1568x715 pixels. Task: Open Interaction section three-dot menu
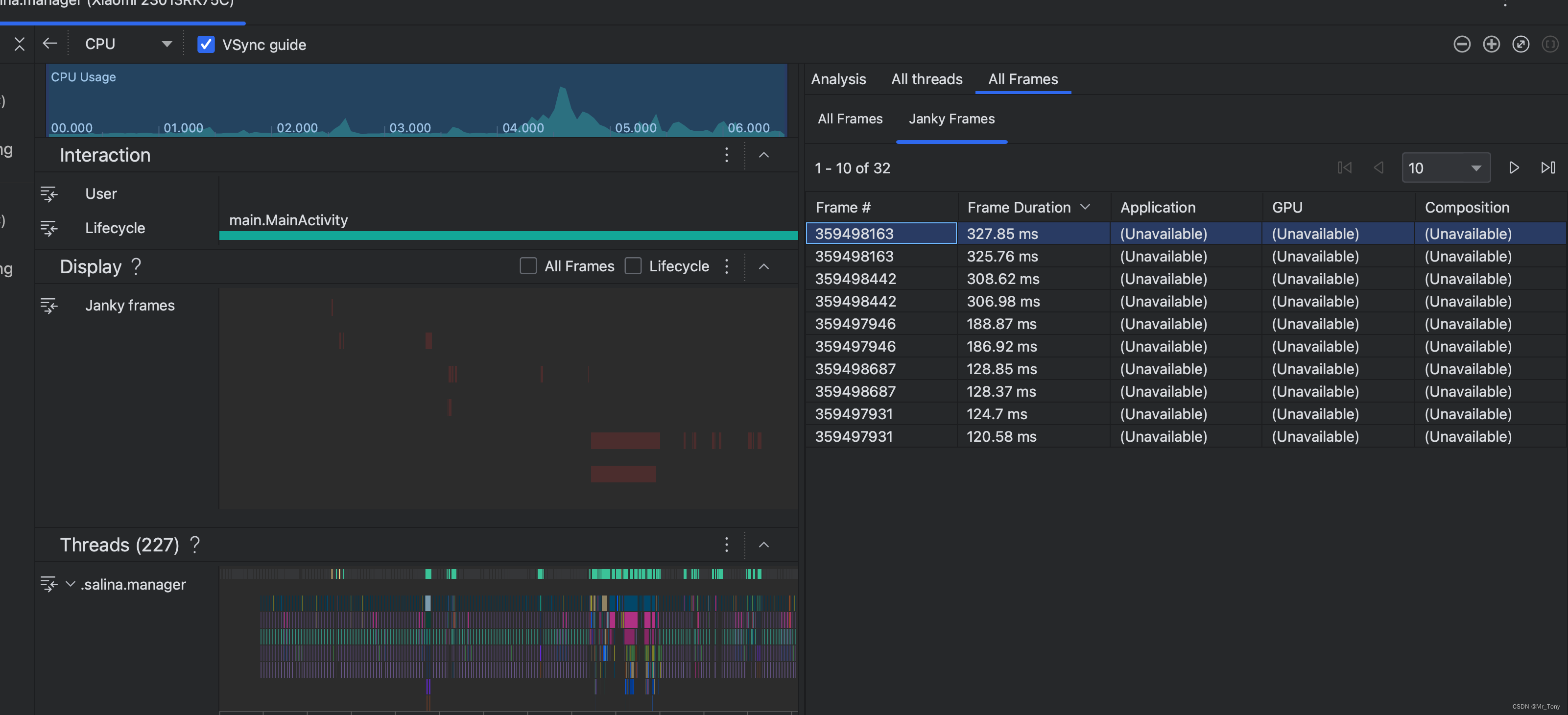pyautogui.click(x=726, y=155)
